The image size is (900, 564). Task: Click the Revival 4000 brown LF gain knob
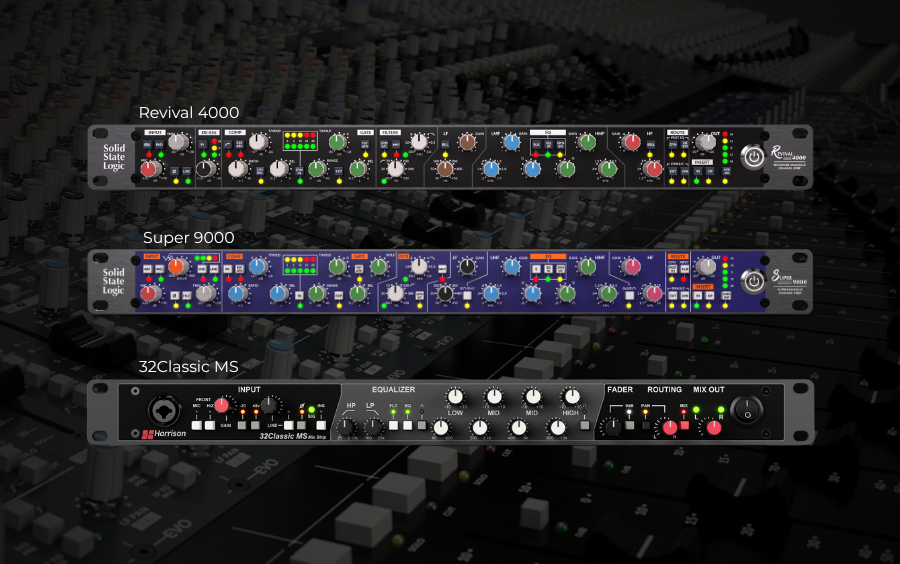click(467, 143)
